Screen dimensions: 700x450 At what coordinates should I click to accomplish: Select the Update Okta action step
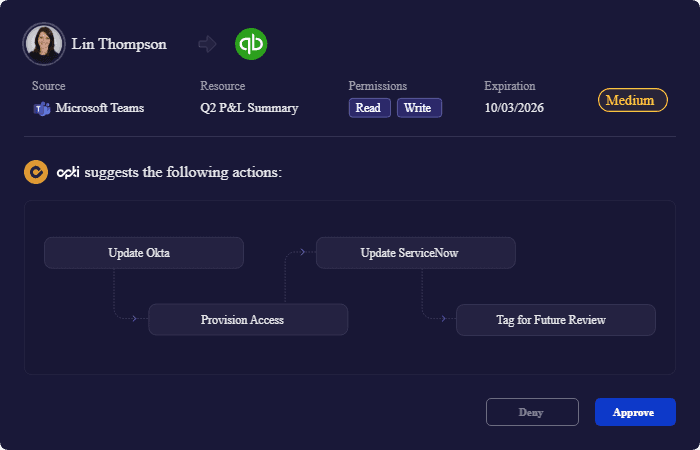tap(144, 253)
